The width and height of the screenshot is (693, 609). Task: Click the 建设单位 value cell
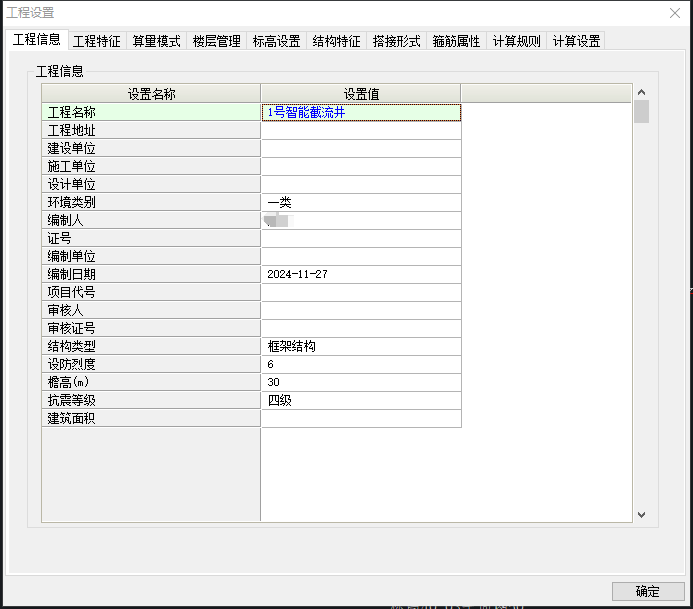coord(361,148)
